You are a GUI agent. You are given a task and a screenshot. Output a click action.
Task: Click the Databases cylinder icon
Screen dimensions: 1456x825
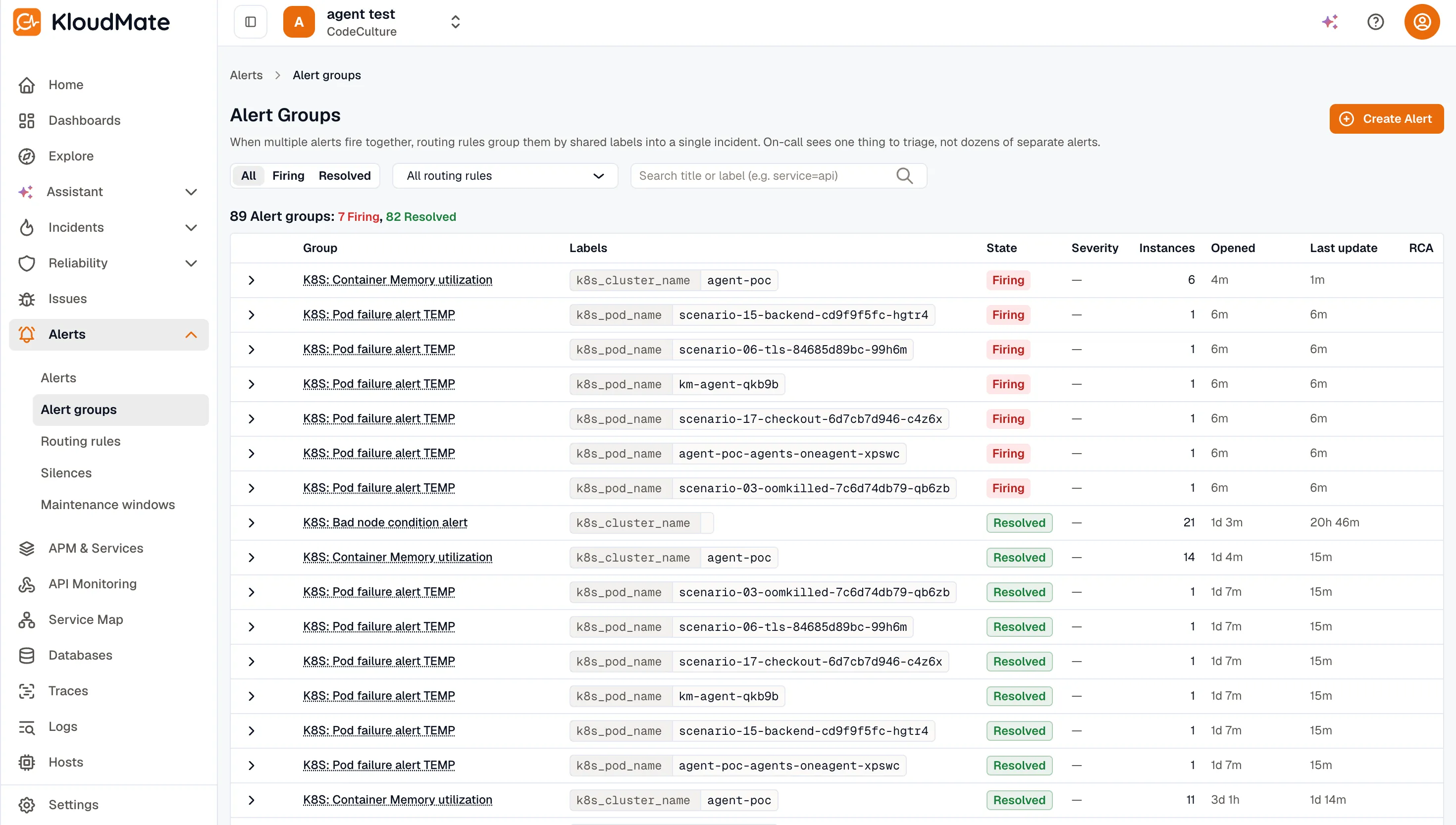(27, 655)
